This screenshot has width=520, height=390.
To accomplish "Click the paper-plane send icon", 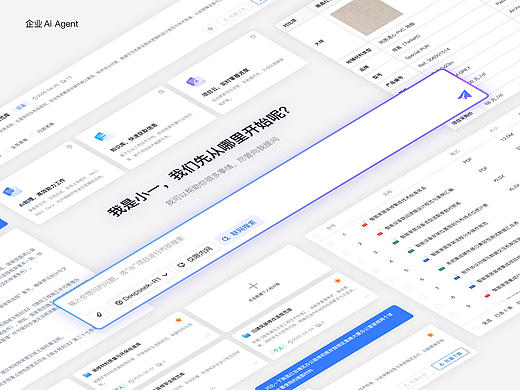I will (465, 95).
